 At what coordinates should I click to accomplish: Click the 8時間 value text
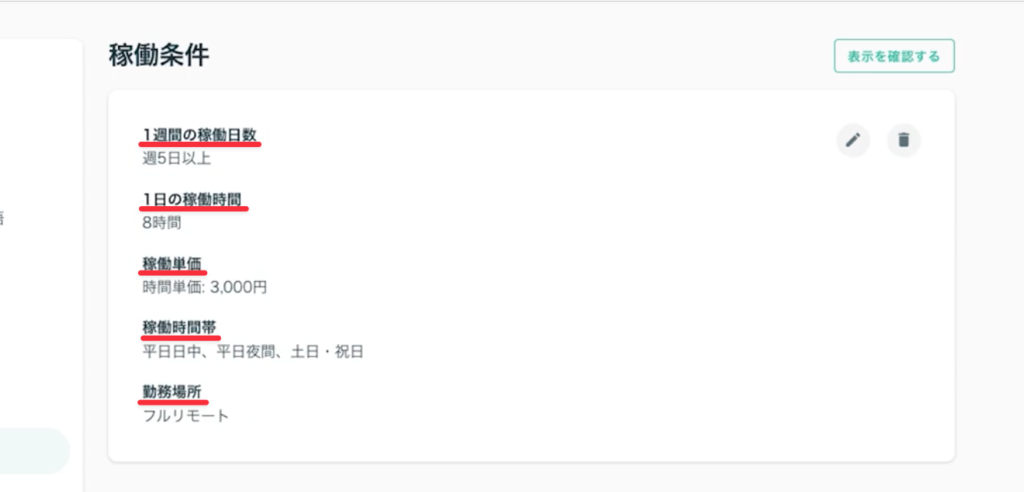[162, 222]
